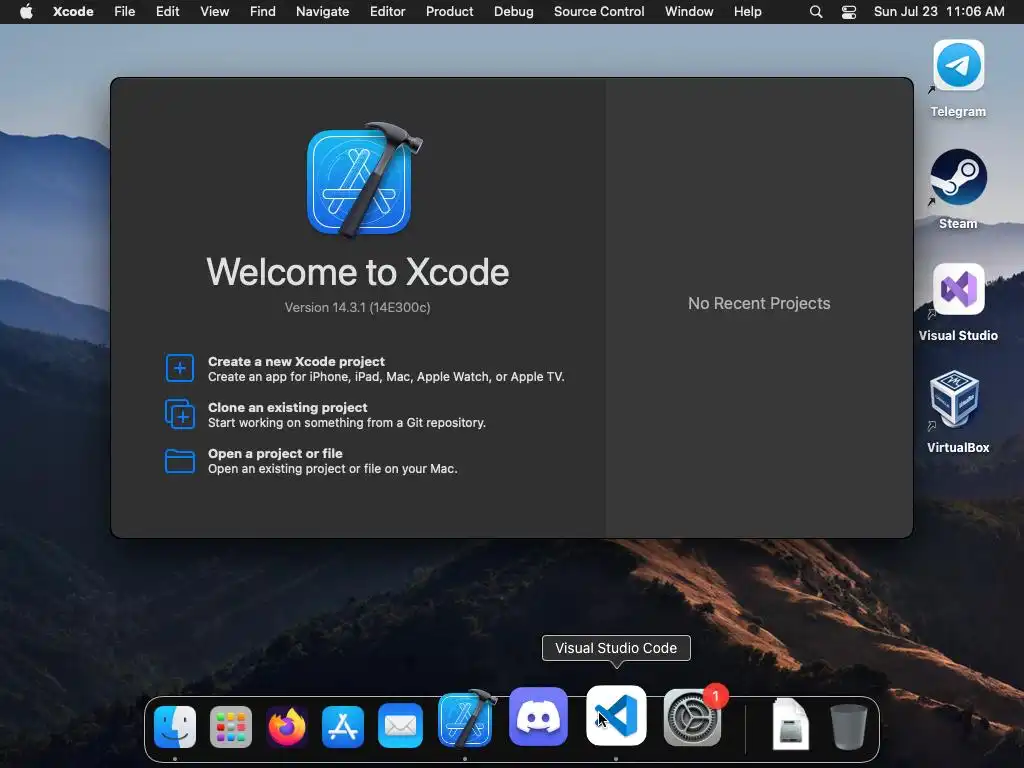
Task: Open the Find menu
Action: coord(263,11)
